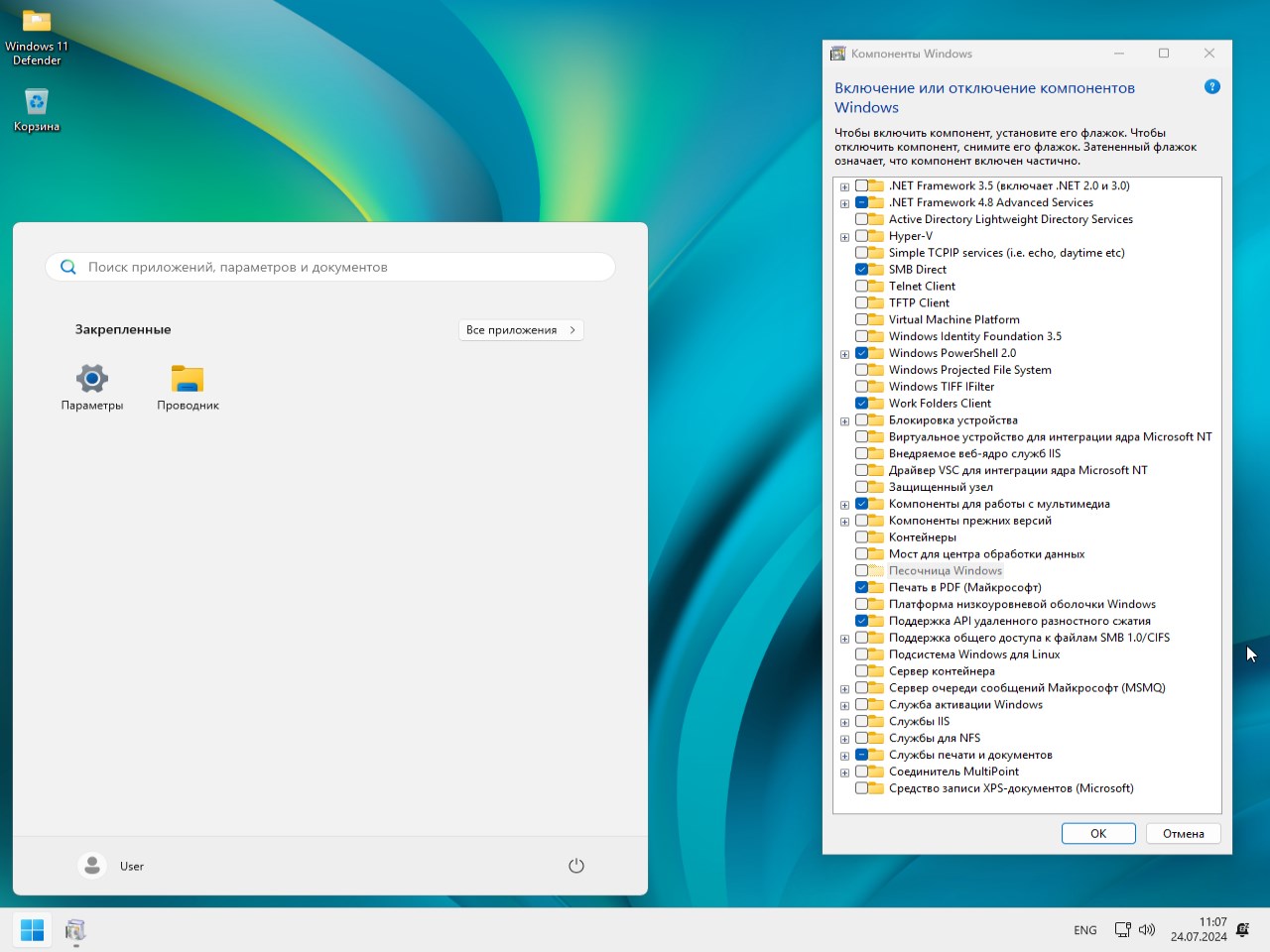Expand the Службы IIS tree node
1270x952 pixels.
coord(844,722)
